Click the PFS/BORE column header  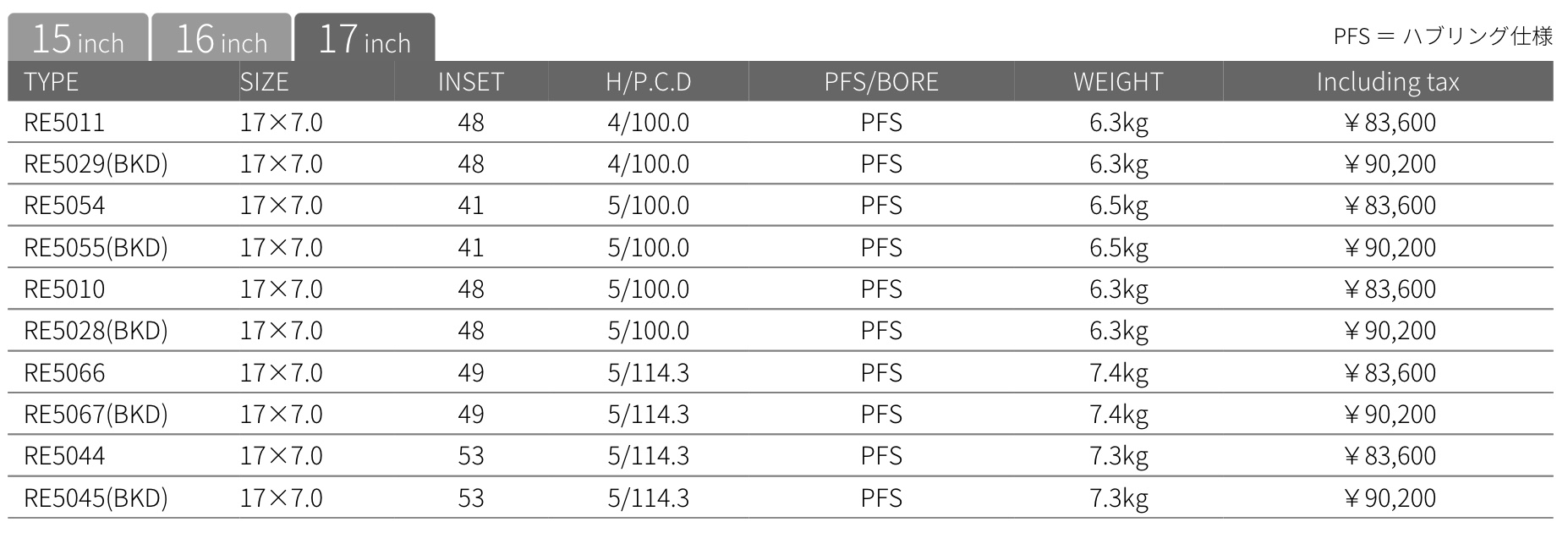point(881,82)
